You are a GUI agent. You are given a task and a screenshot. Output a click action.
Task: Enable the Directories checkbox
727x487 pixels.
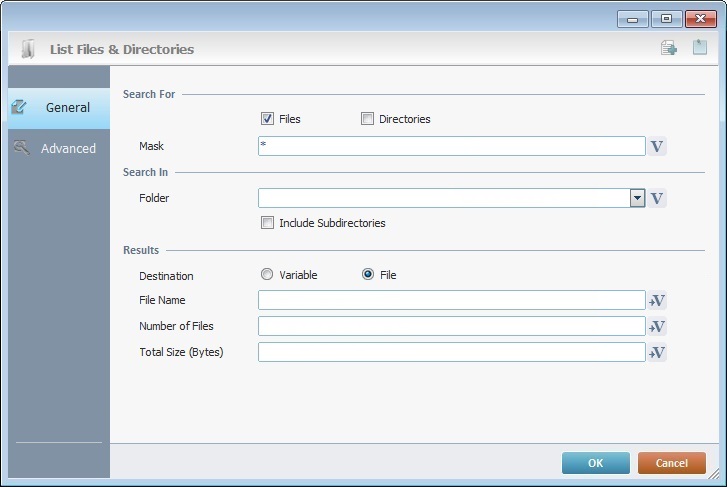point(367,119)
